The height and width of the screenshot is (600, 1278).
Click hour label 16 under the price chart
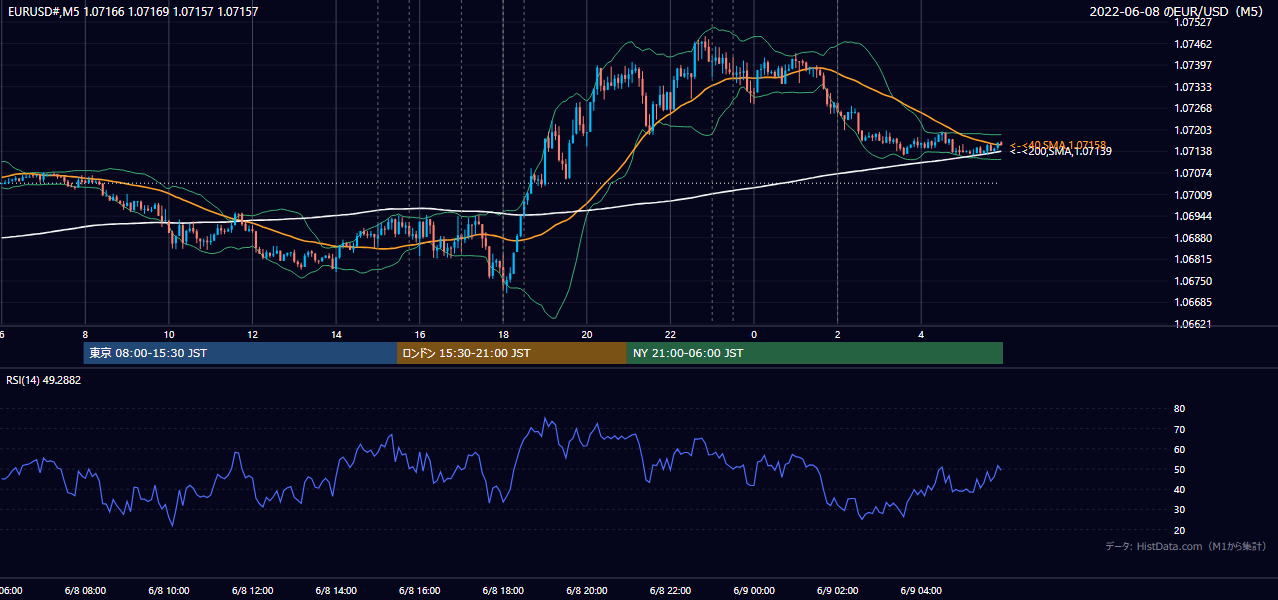[x=420, y=335]
